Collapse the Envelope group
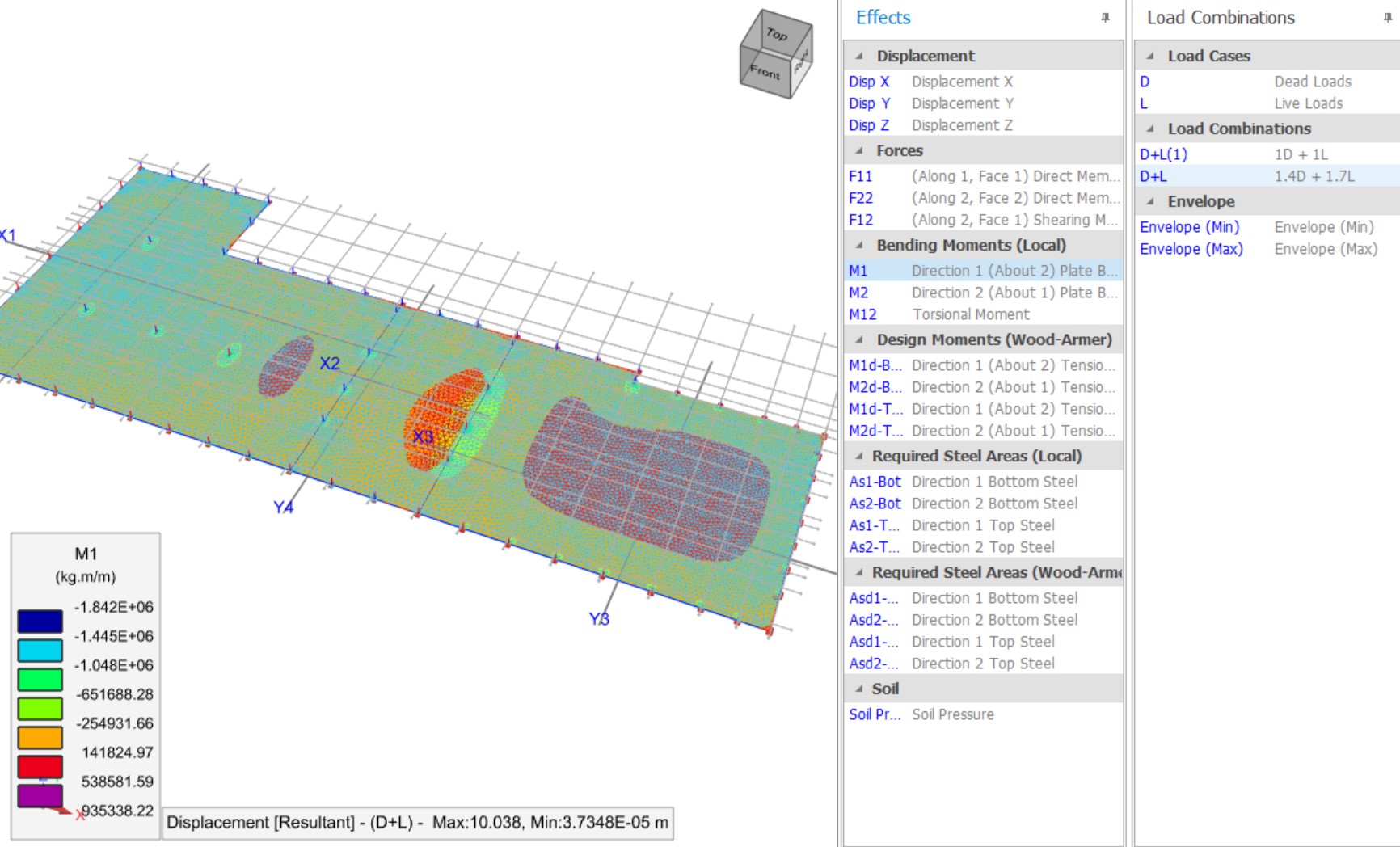1400x847 pixels. [x=1150, y=201]
